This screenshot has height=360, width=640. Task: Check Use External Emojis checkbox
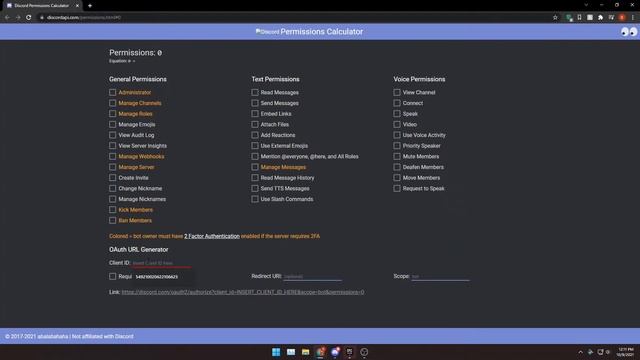[255, 146]
